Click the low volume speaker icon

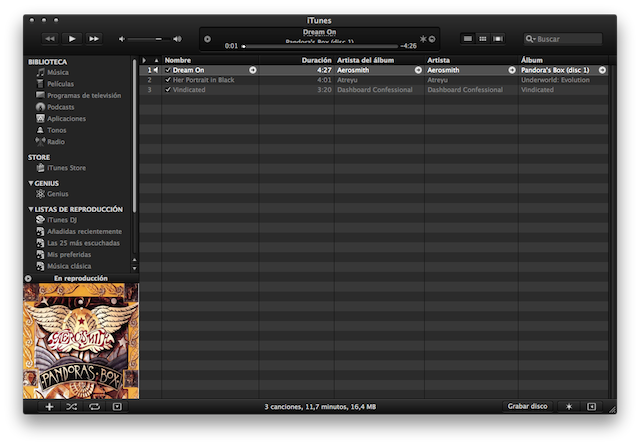pyautogui.click(x=122, y=39)
